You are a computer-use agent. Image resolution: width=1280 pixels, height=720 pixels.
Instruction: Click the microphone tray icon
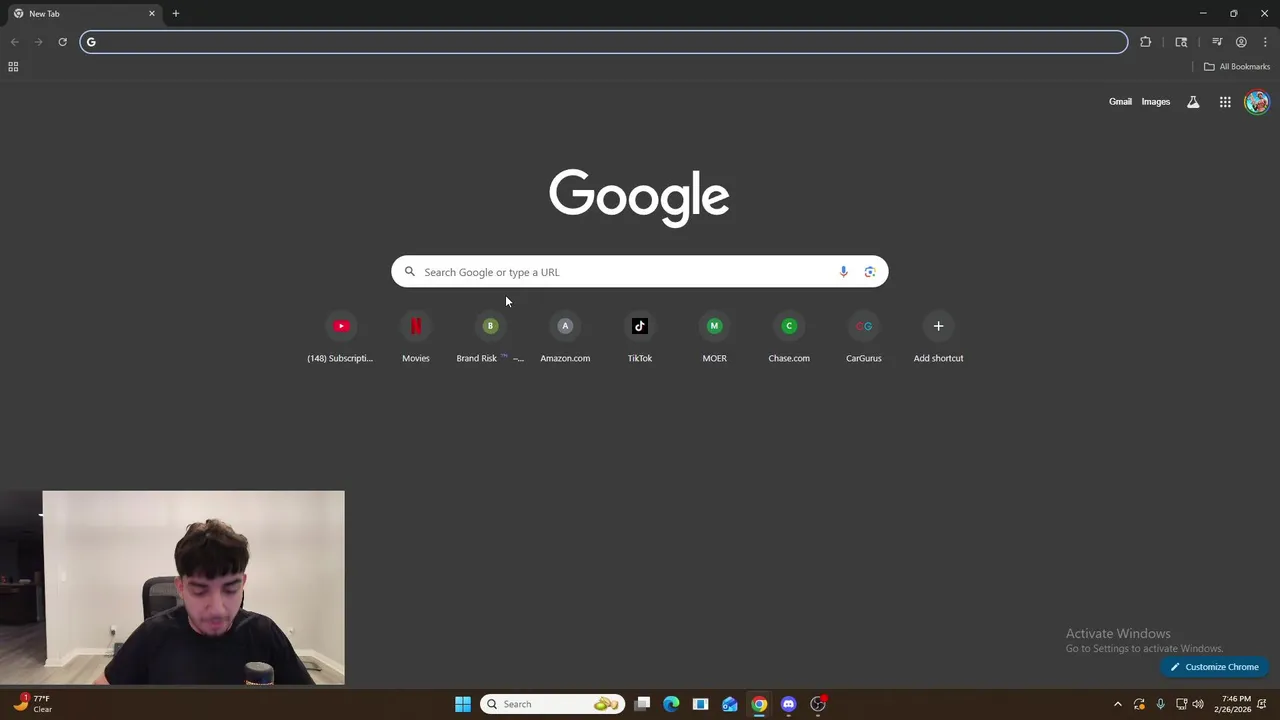[x=1160, y=704]
